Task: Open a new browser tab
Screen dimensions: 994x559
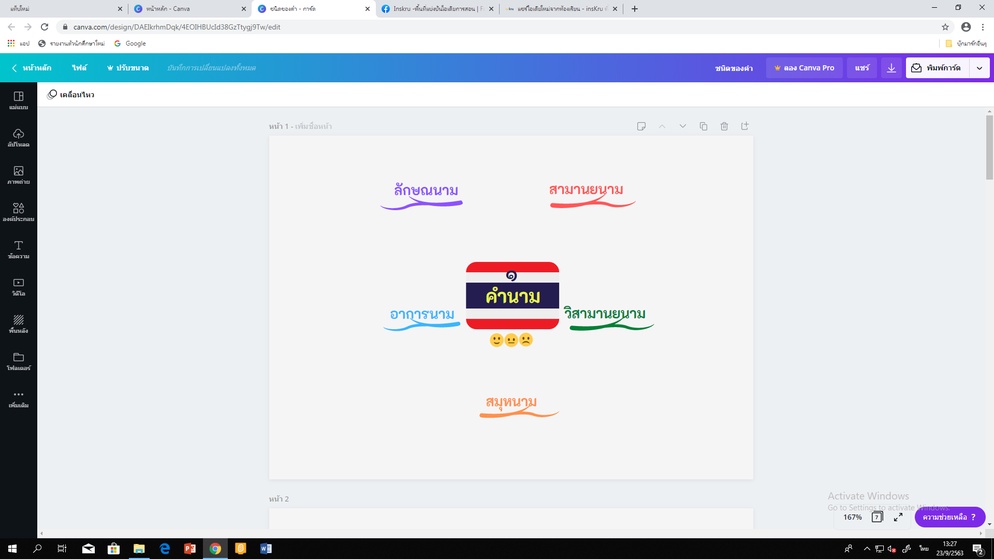Action: click(635, 9)
